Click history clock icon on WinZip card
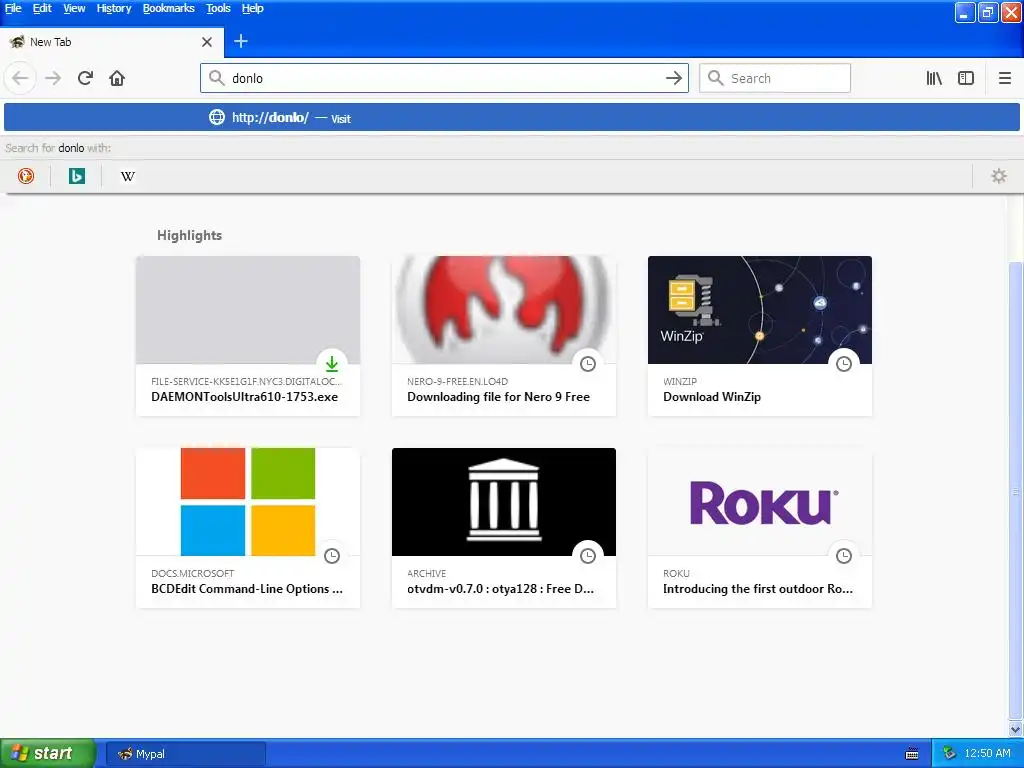This screenshot has height=768, width=1024. [844, 364]
